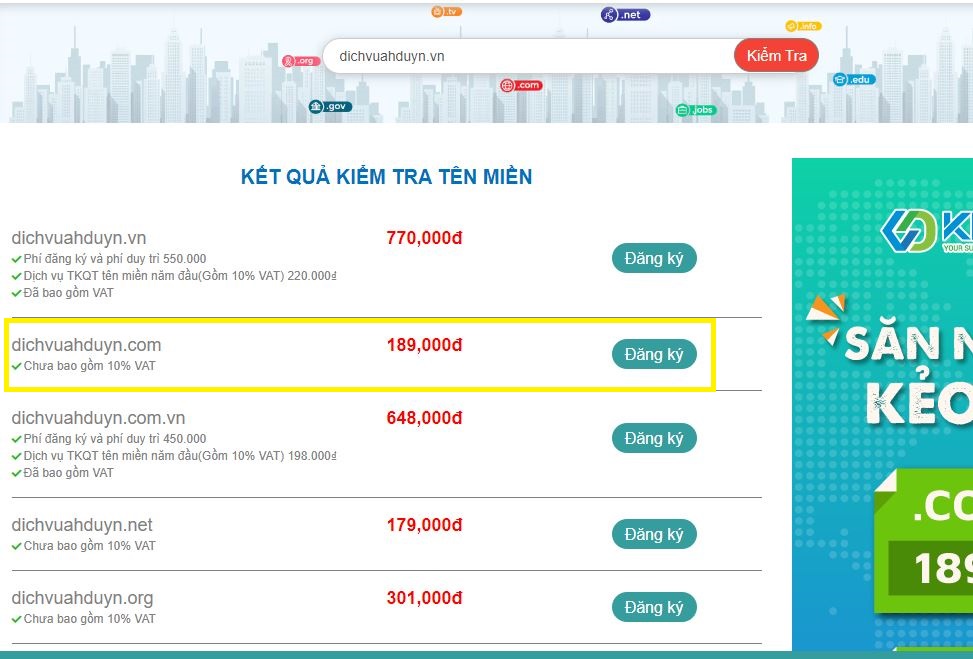Screen dimensions: 973x659
Task: Open the dichvuahduyn.vn result link
Action: pos(79,238)
